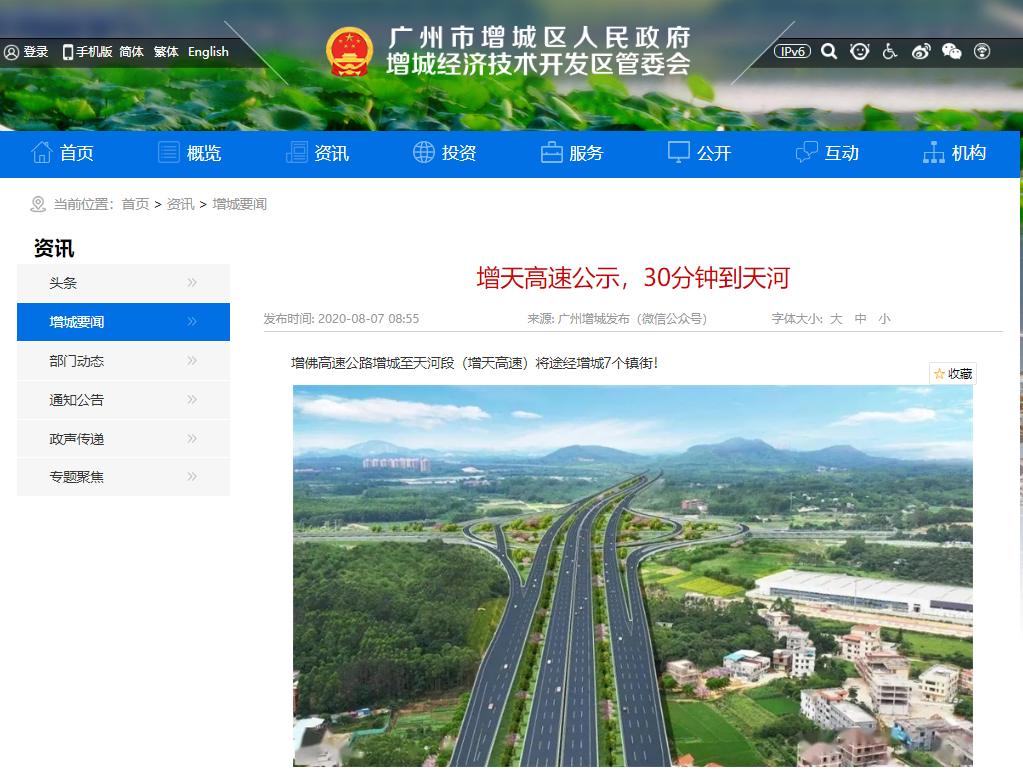Switch language to English
This screenshot has width=1023, height=774.
point(208,52)
